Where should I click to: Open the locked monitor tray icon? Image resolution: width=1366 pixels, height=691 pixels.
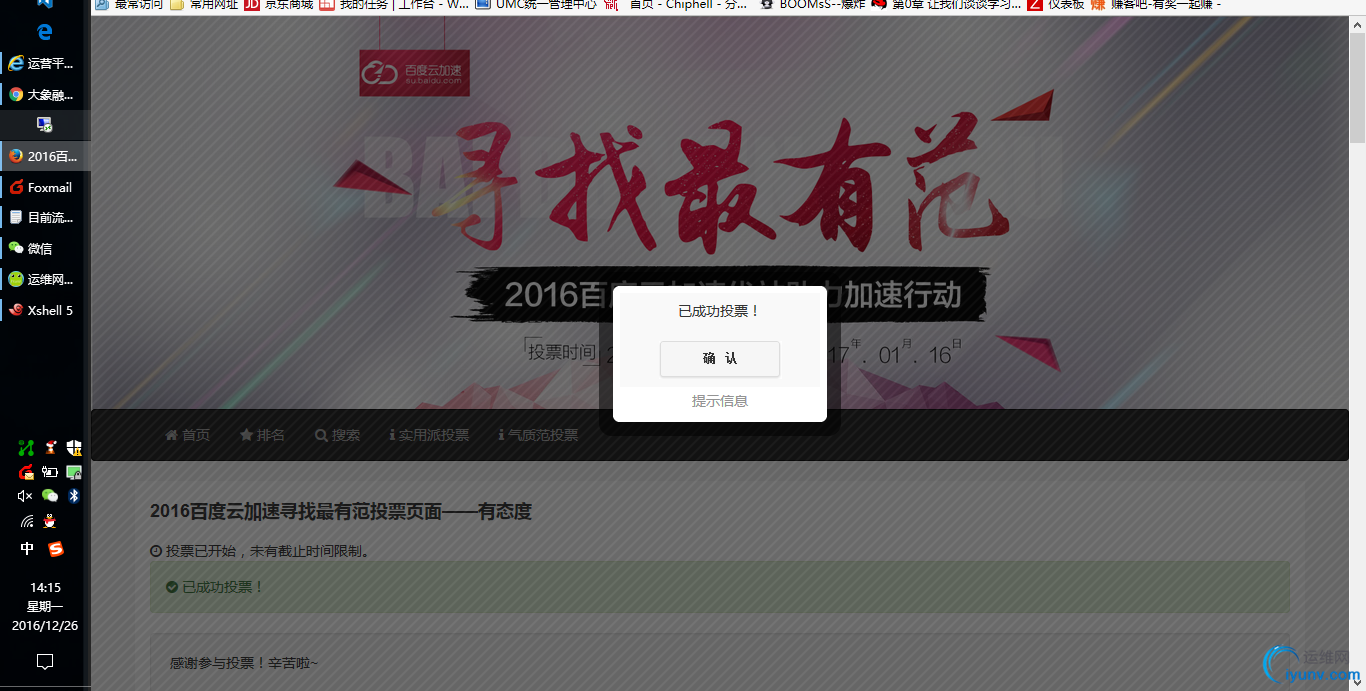[74, 472]
